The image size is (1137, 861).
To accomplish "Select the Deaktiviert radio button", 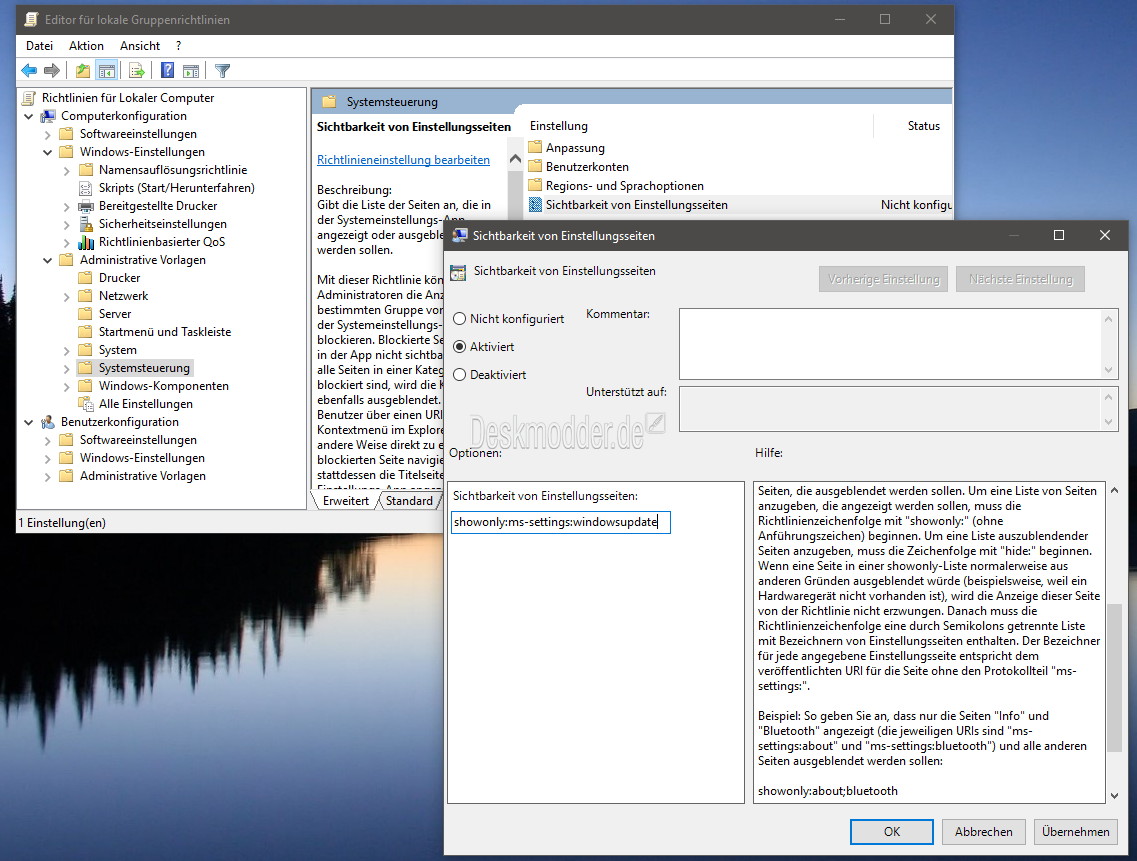I will point(459,374).
